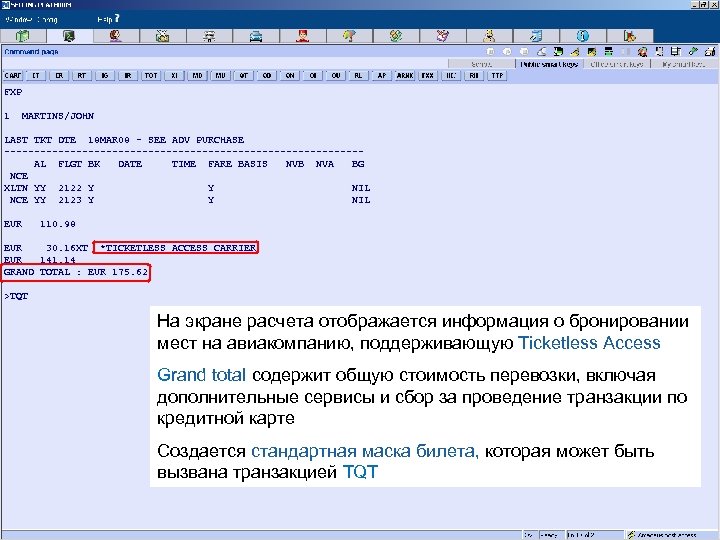Click the XI smart key button
This screenshot has width=720, height=540.
[174, 75]
